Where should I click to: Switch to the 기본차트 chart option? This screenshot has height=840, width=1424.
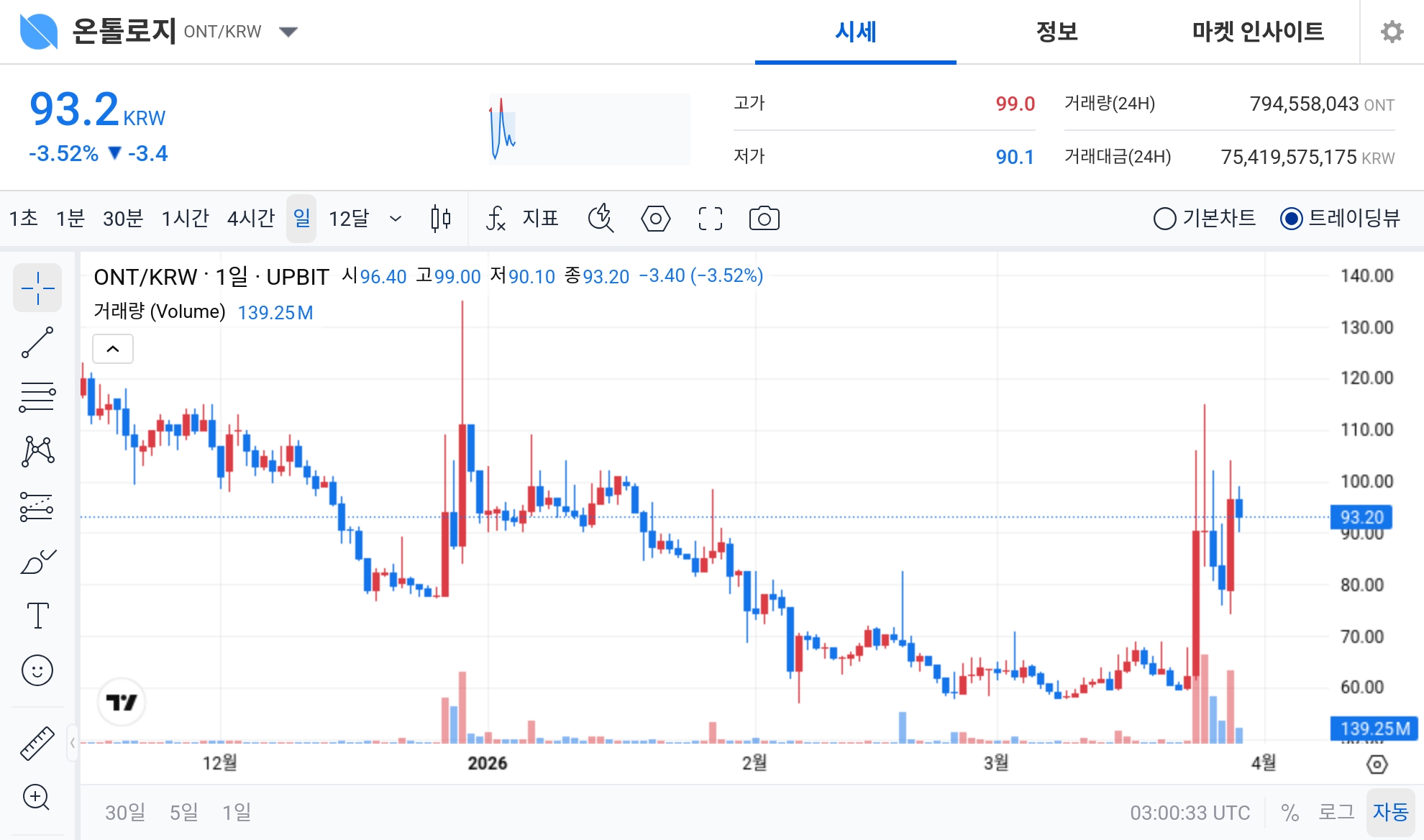[1165, 219]
